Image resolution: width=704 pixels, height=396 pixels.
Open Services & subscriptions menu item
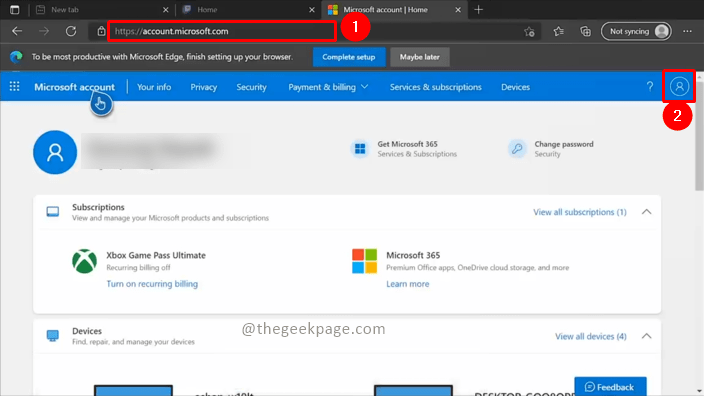(436, 87)
